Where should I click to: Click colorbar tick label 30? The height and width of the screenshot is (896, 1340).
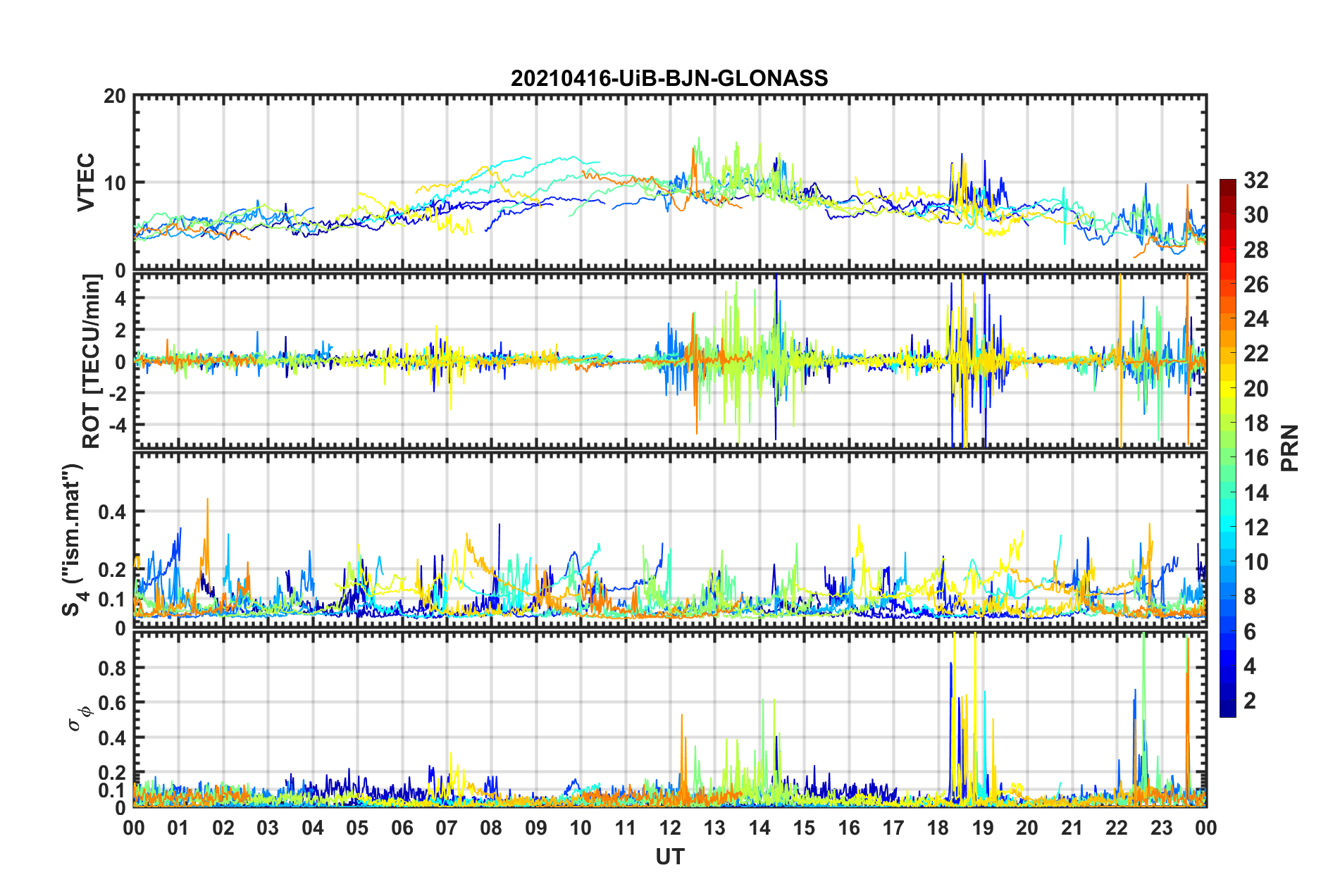coord(1255,215)
